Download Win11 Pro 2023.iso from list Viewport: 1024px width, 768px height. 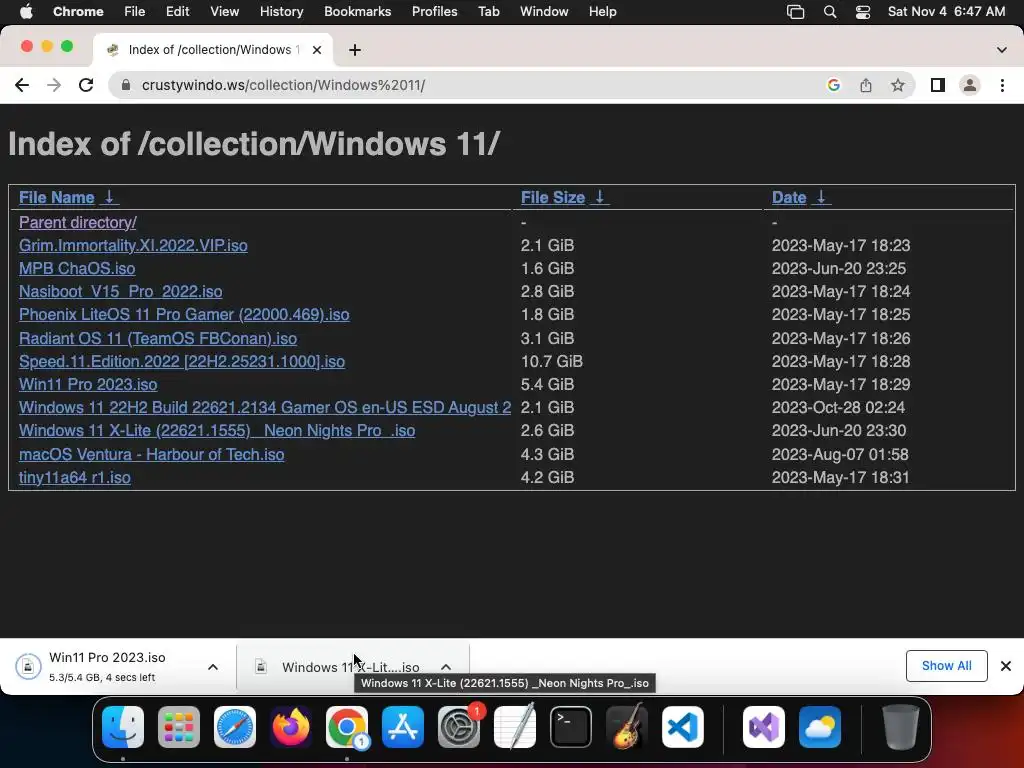click(88, 384)
